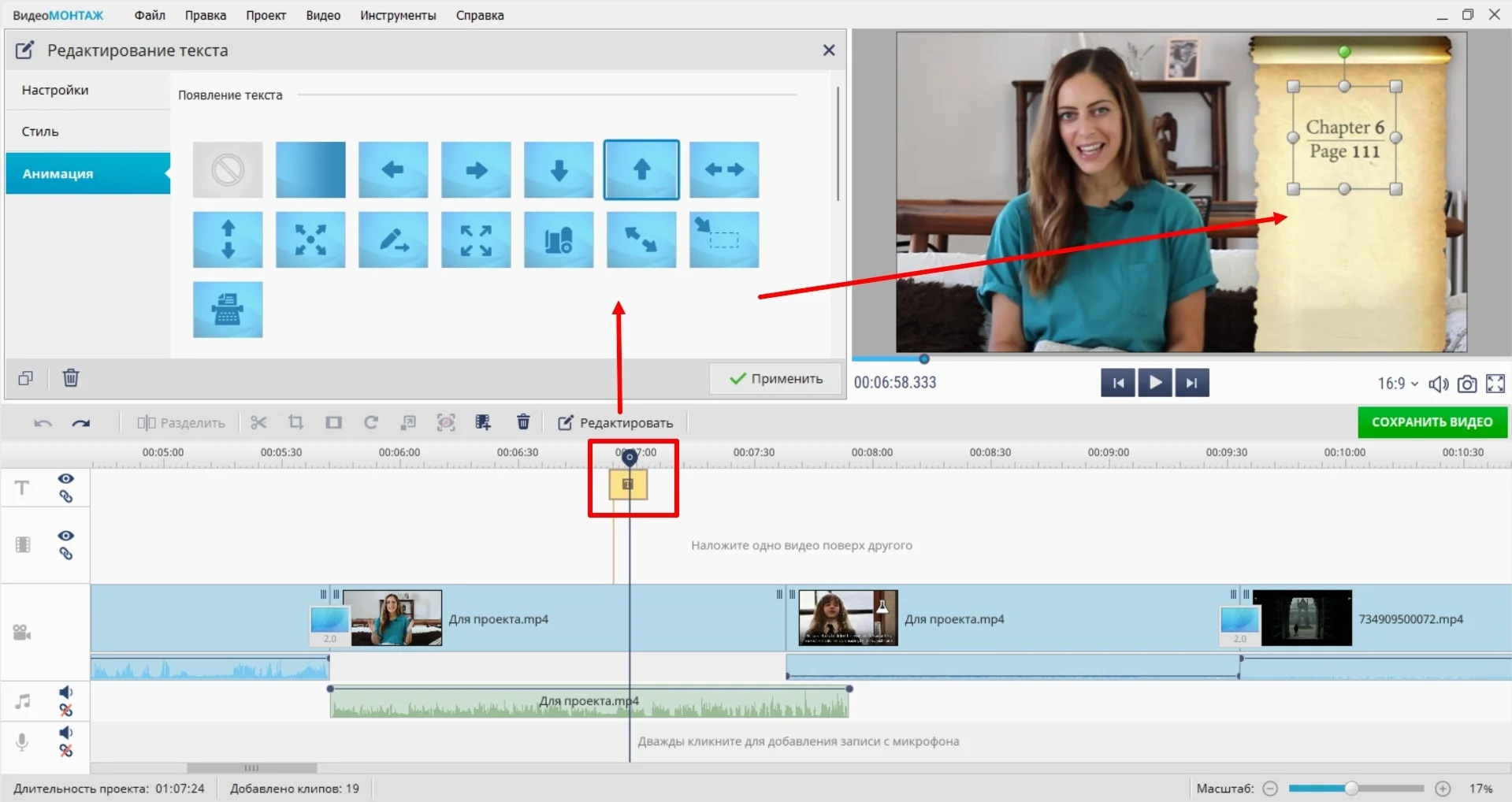This screenshot has height=802, width=1512.
Task: Click the crop tool in toolbar
Action: click(296, 423)
